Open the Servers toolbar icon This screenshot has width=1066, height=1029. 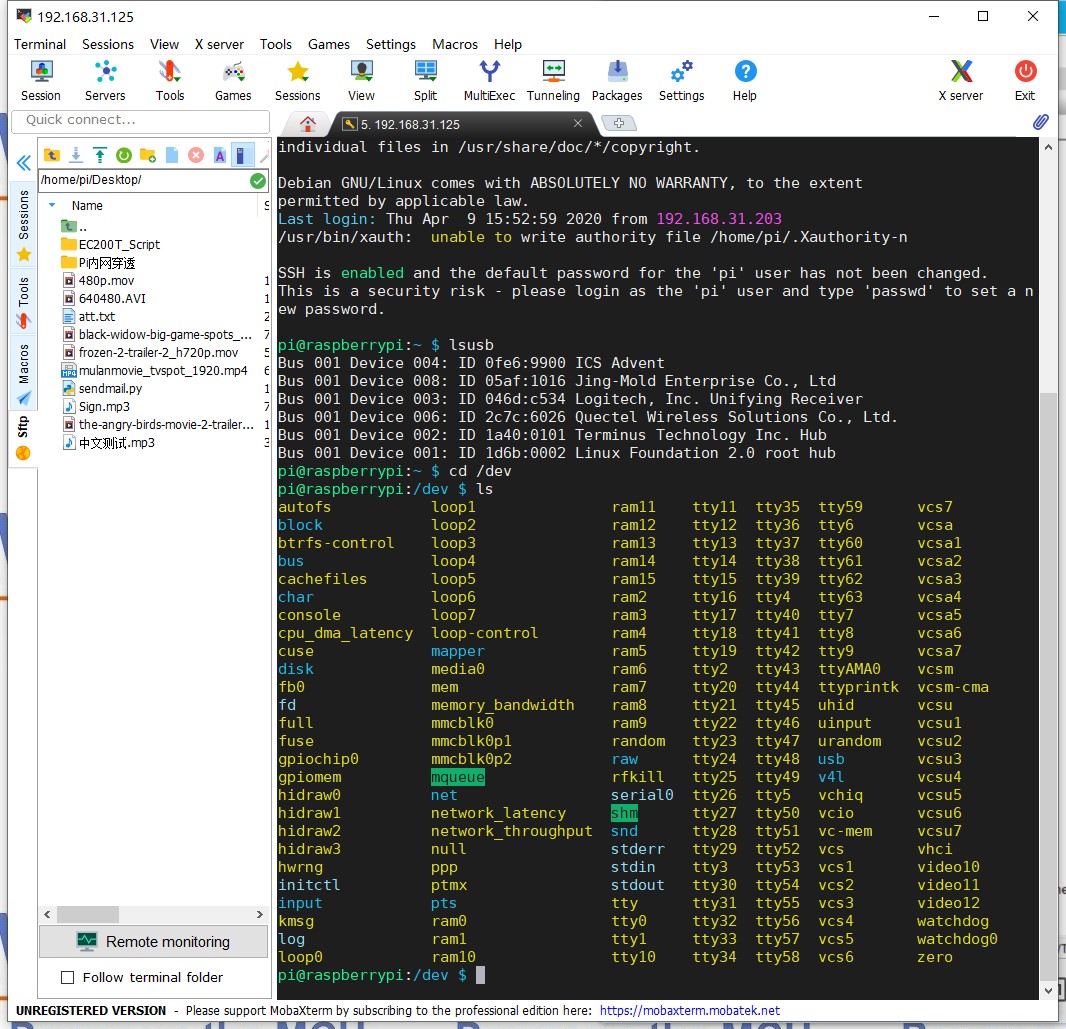[x=105, y=80]
